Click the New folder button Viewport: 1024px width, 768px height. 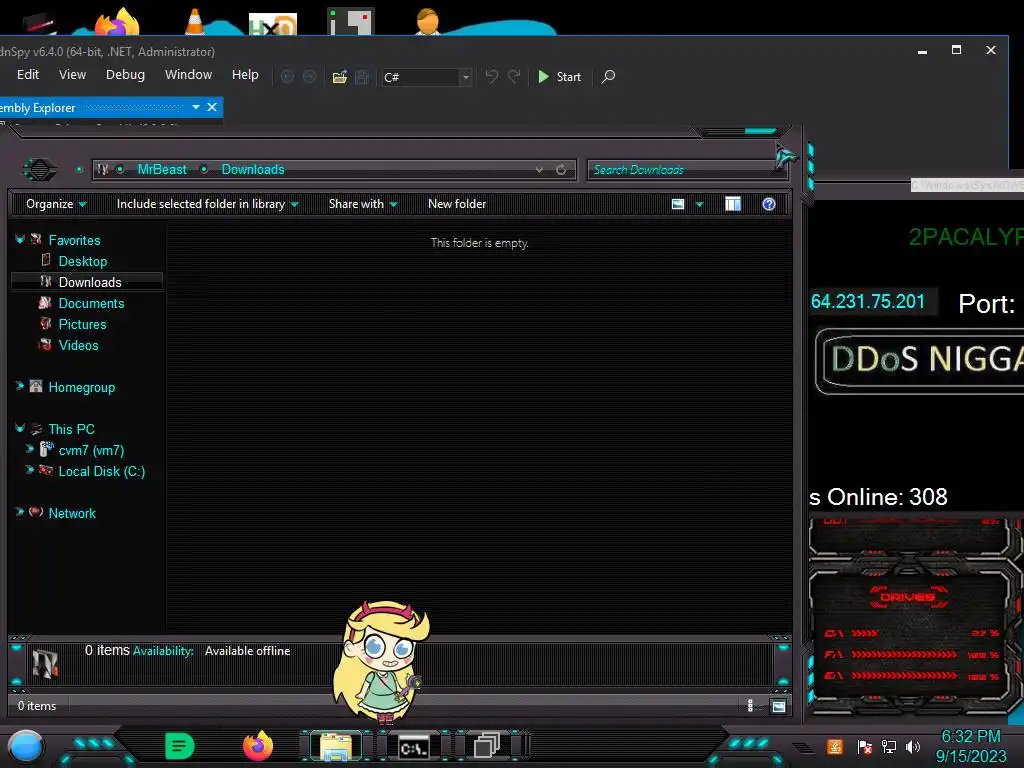(457, 204)
